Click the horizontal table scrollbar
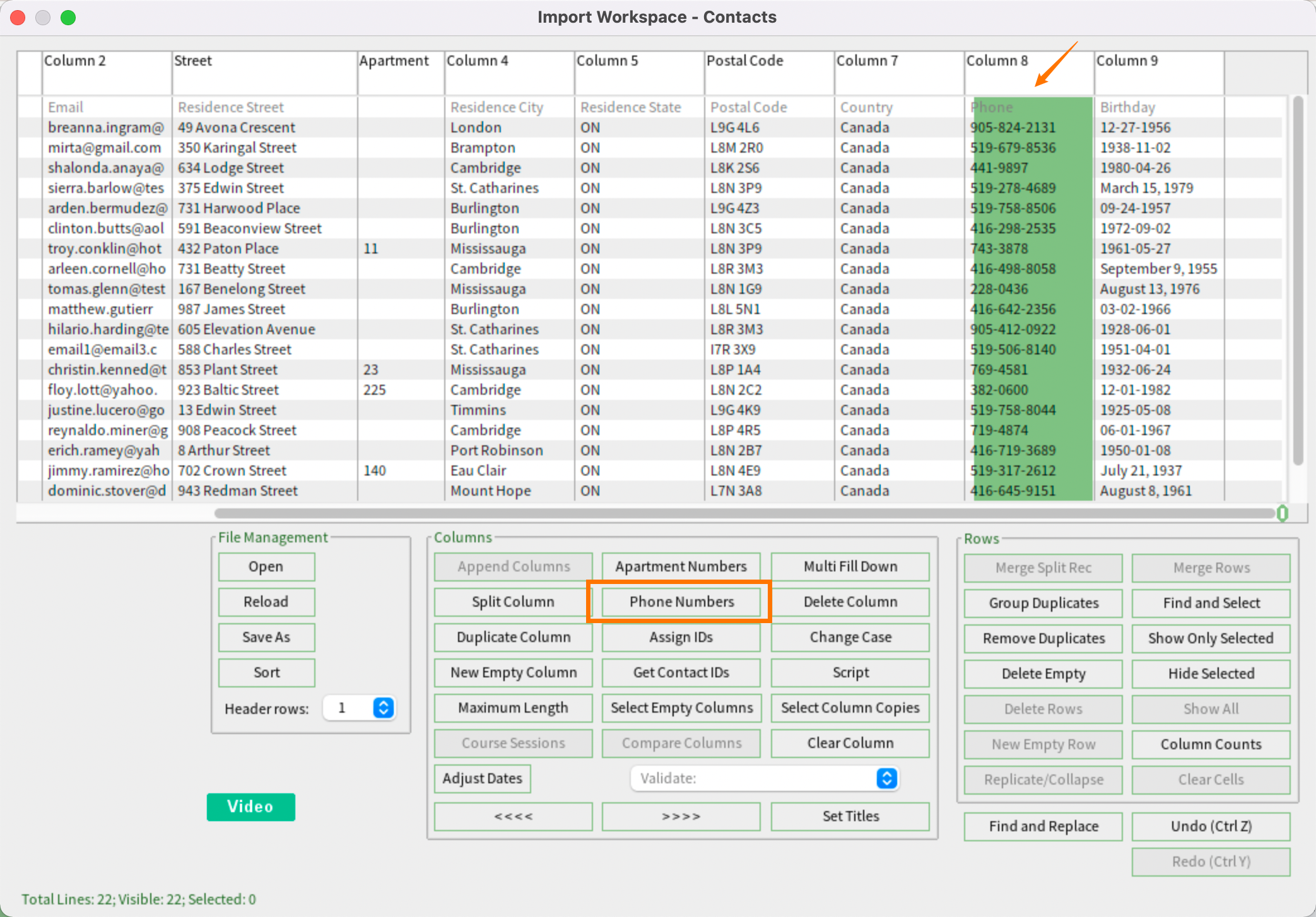Screen dimensions: 1316x917 tap(744, 513)
